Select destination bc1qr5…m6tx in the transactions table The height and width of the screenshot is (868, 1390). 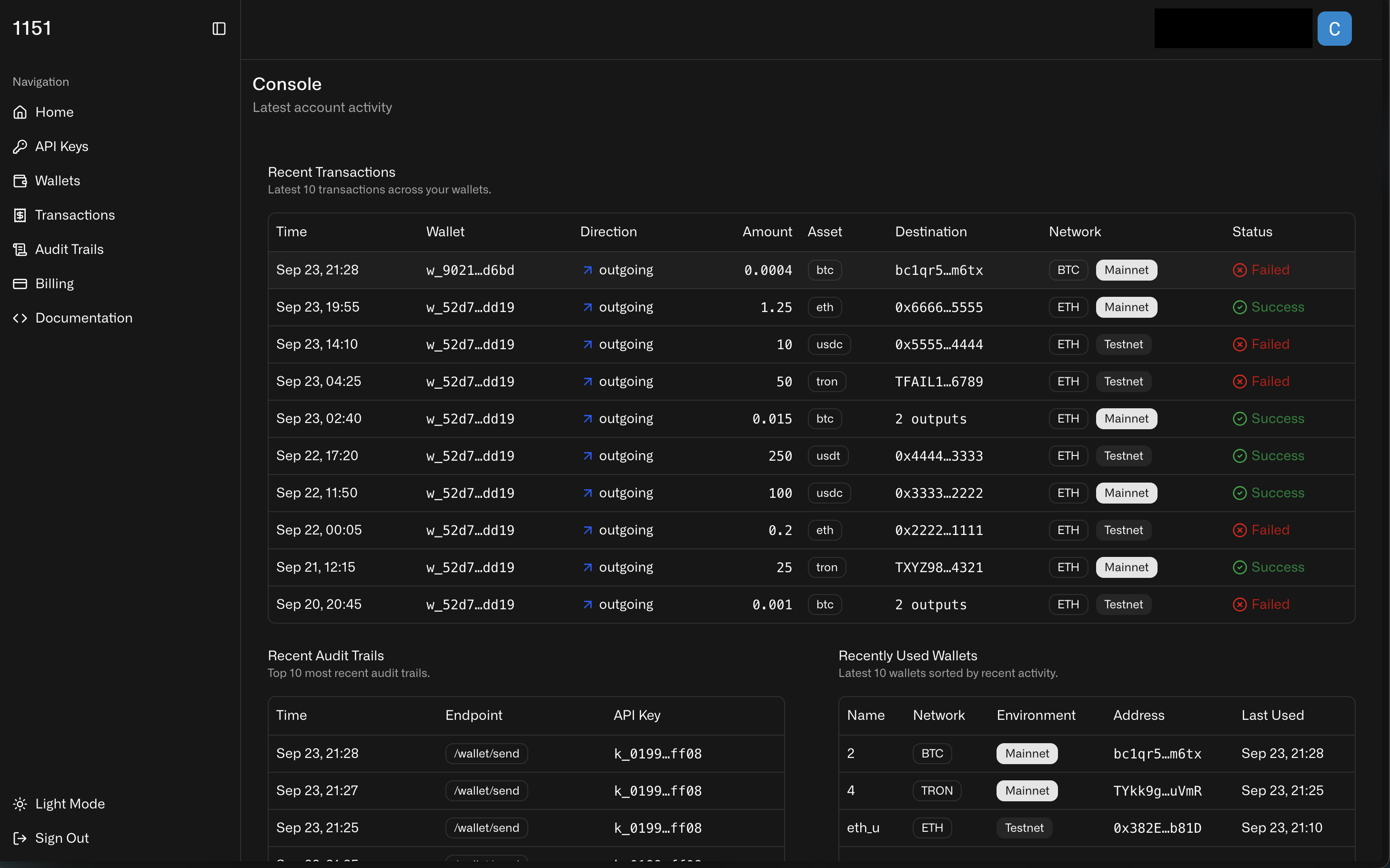click(x=939, y=271)
